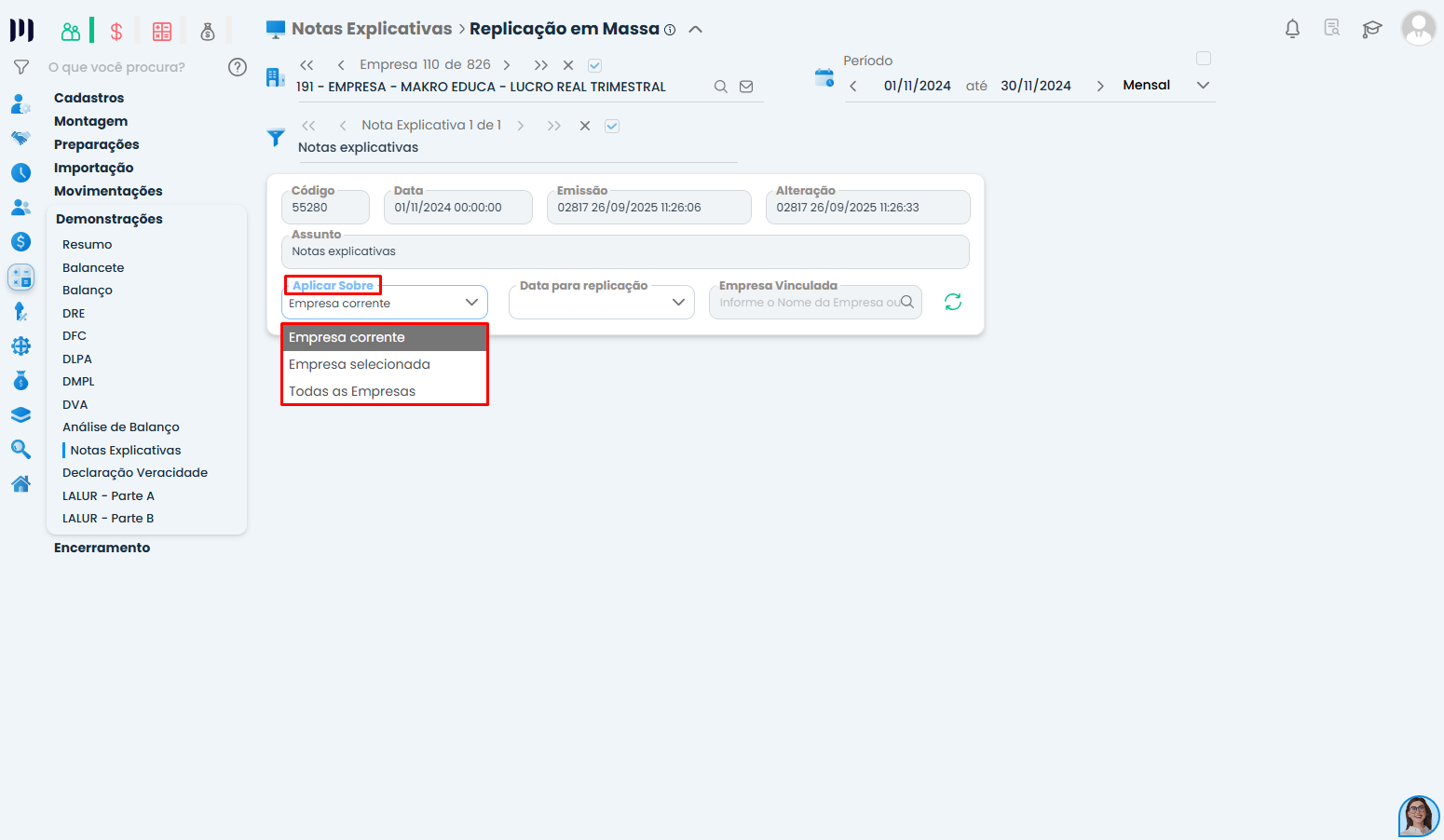The height and width of the screenshot is (840, 1444).
Task: Click the envelope icon beside company name
Action: 746,87
